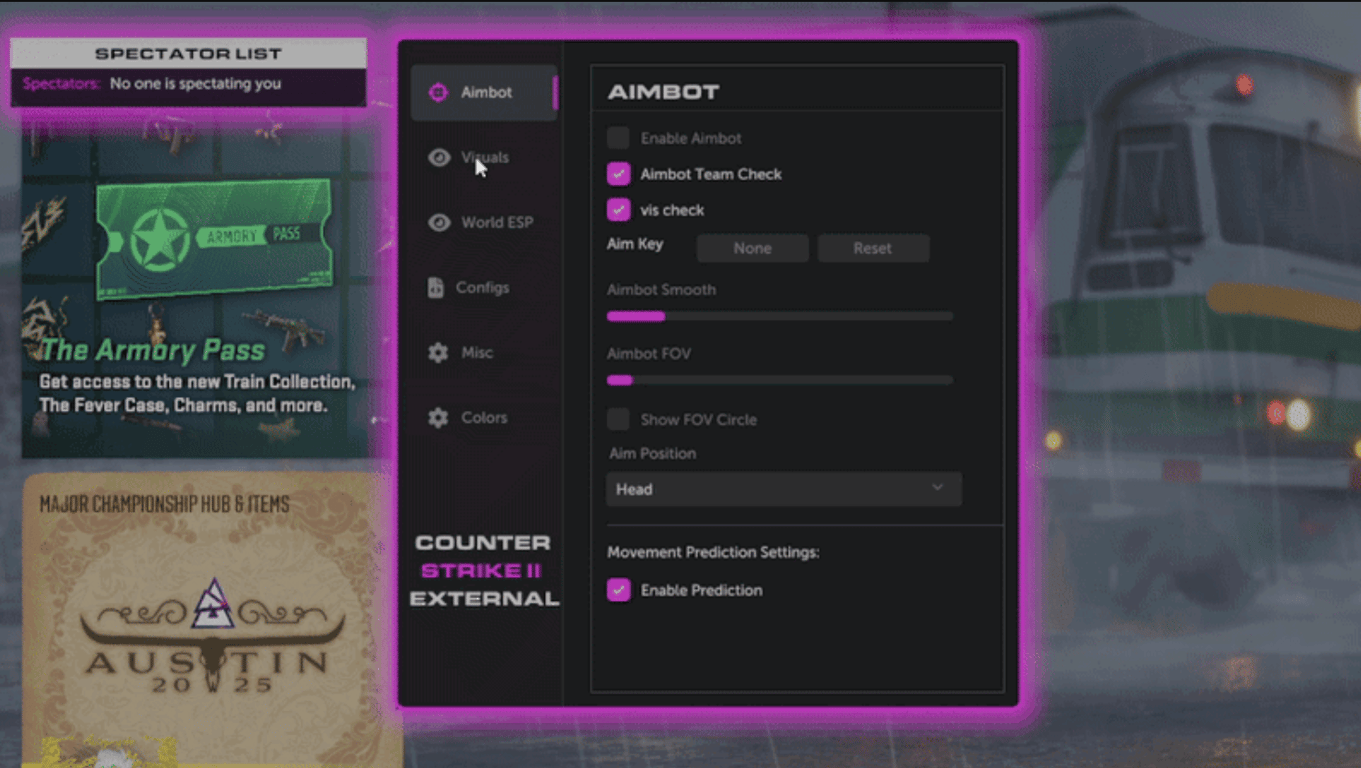Uncheck the vis check option
Viewport: 1361px width, 768px height.
[618, 209]
